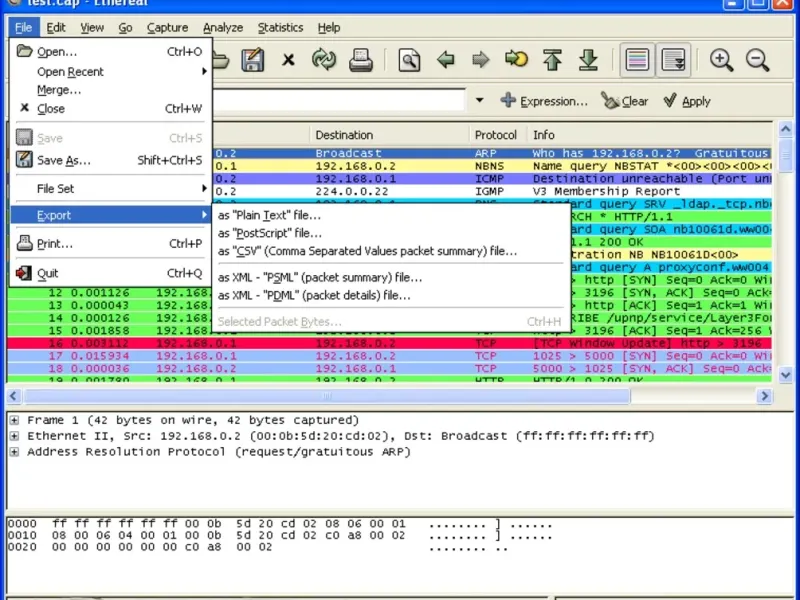Click the reload capture file icon
Viewport: 800px width, 600px height.
(323, 60)
